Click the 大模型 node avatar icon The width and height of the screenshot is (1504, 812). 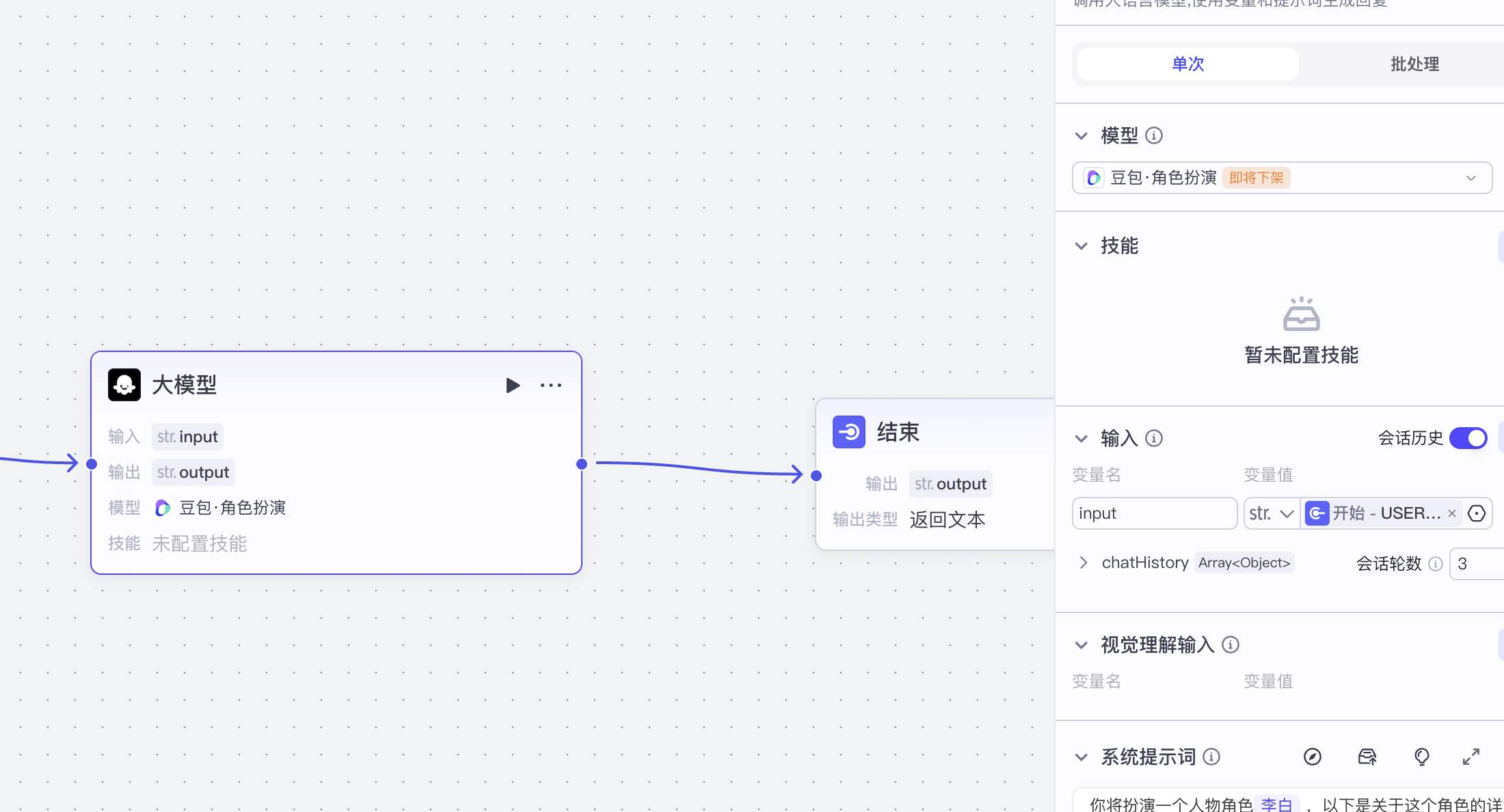(124, 385)
